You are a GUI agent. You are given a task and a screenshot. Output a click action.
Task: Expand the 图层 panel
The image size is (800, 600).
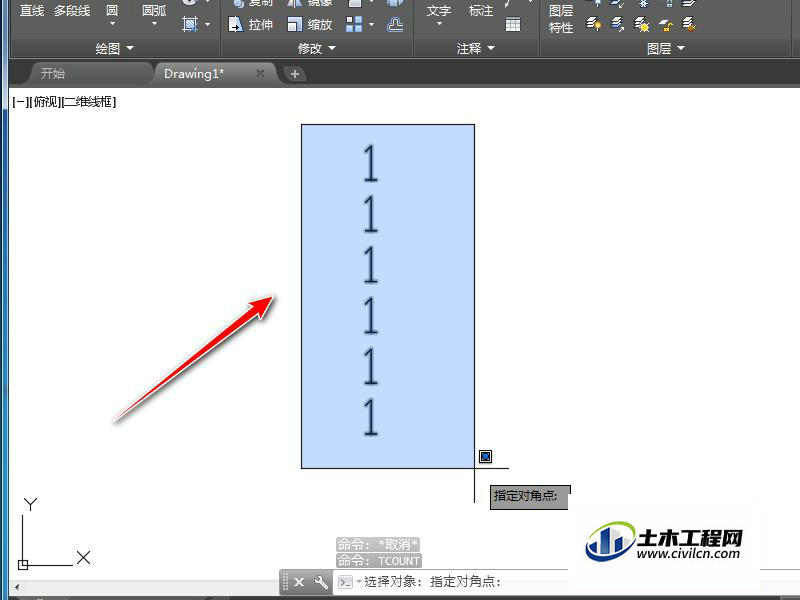coord(665,48)
